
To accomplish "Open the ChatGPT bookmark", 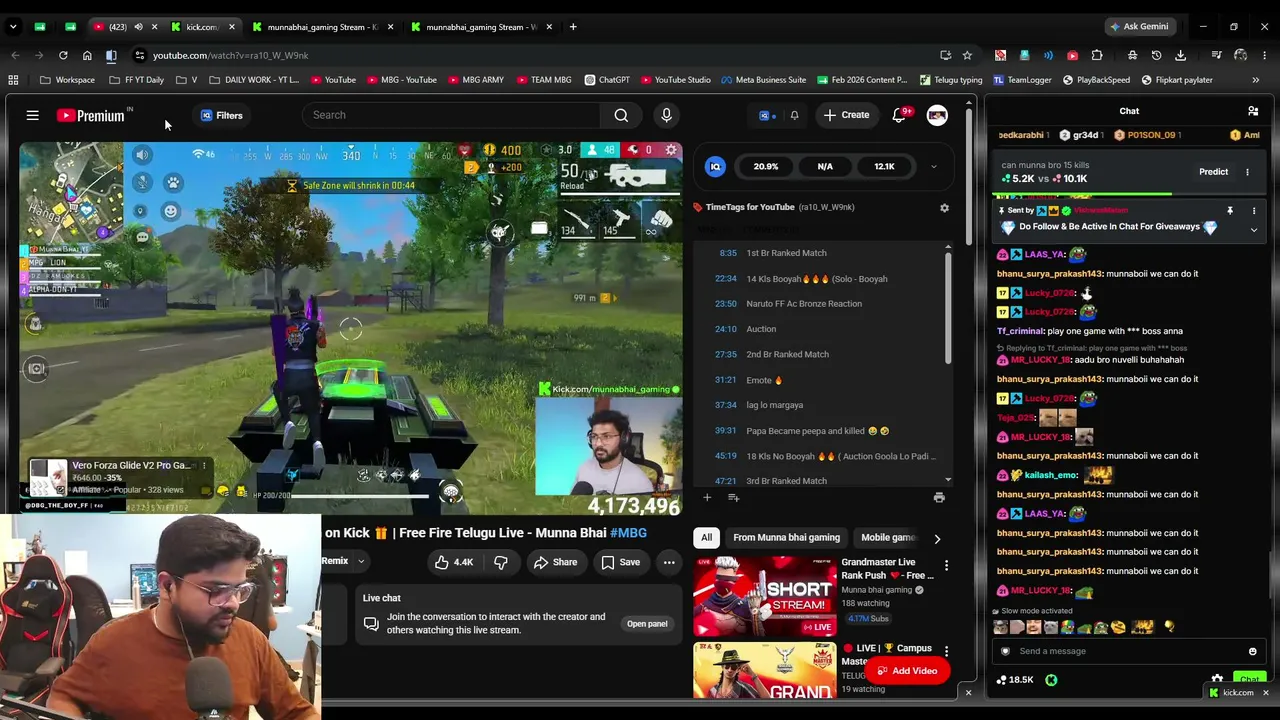I will [607, 80].
